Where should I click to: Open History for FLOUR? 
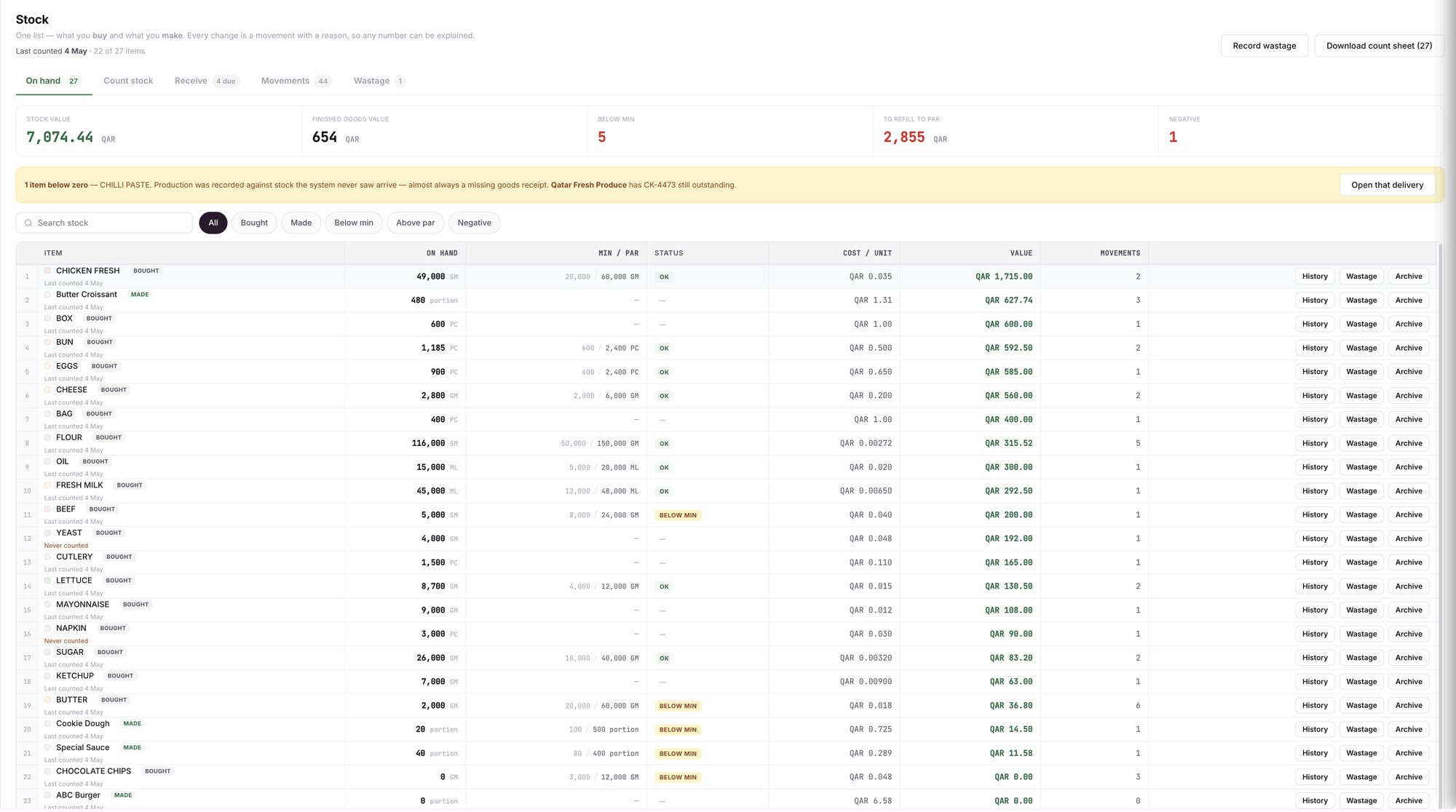pyautogui.click(x=1315, y=443)
